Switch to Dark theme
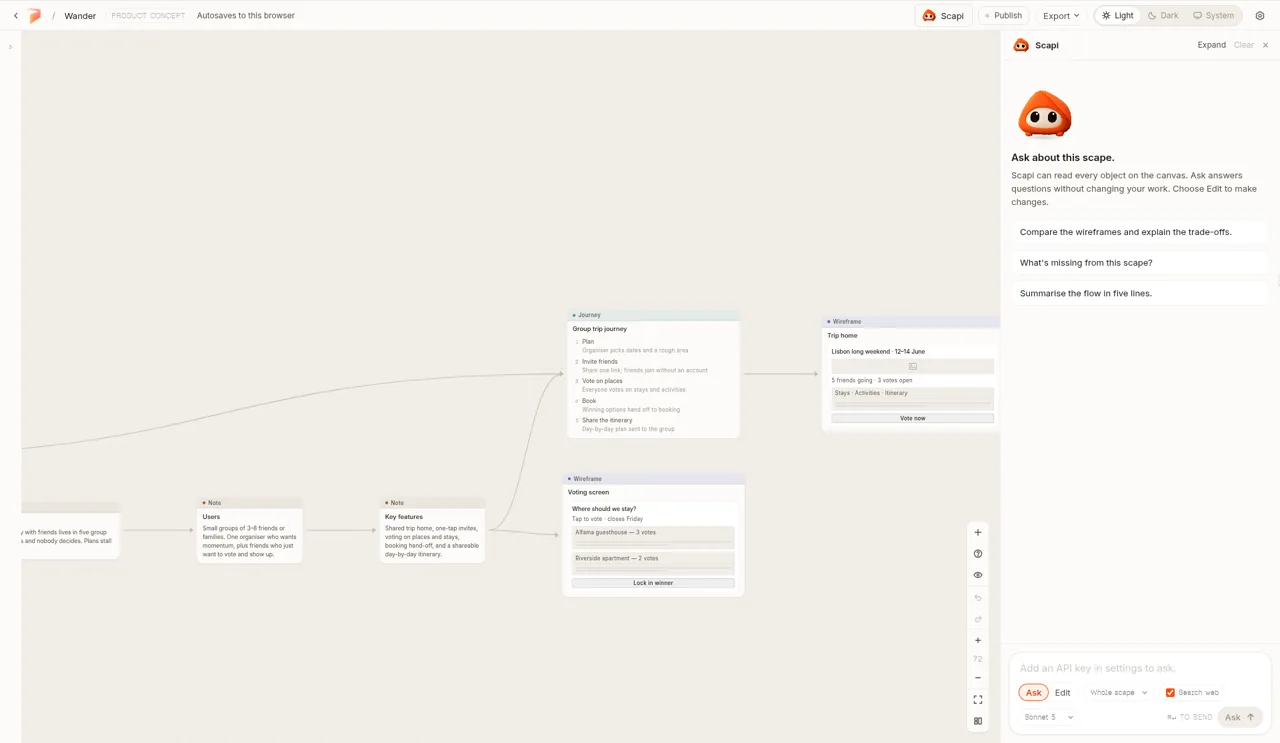Image resolution: width=1280 pixels, height=743 pixels. click(1163, 16)
